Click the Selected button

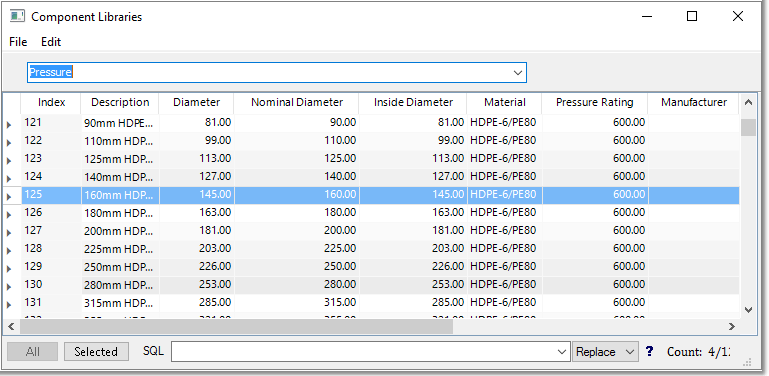pos(96,352)
